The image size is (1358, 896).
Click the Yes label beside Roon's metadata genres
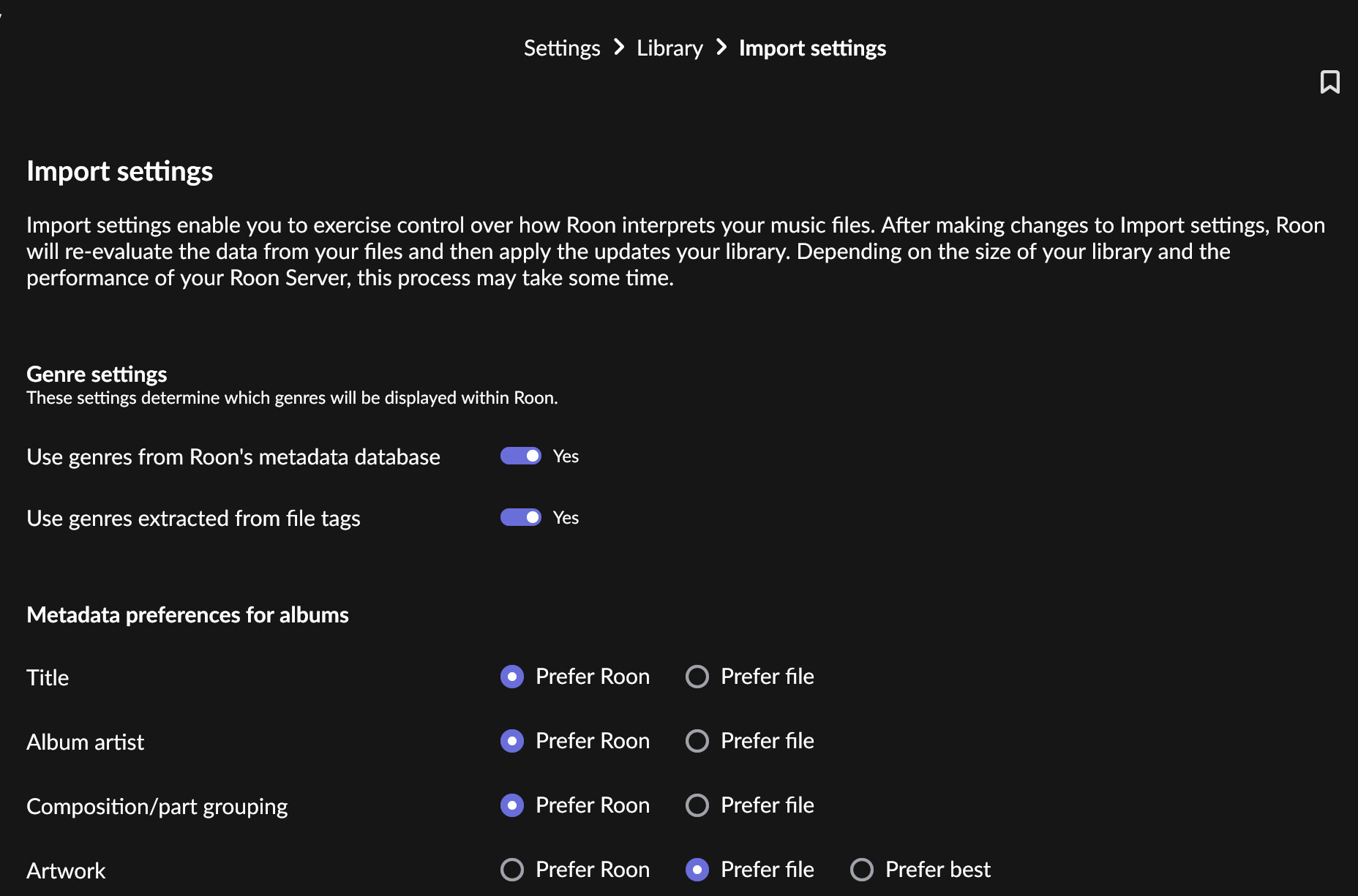point(566,456)
